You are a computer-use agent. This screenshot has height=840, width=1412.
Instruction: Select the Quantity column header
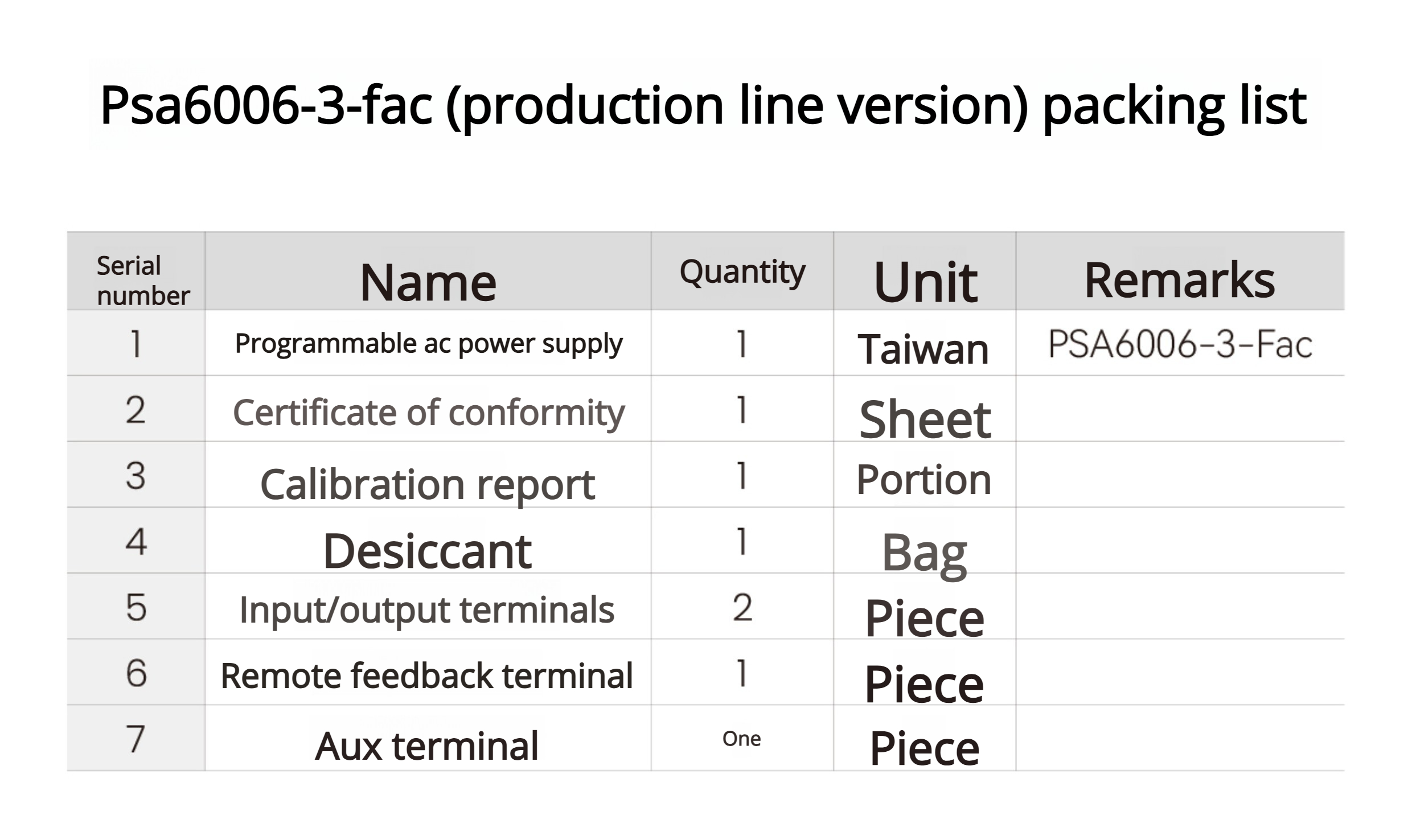(x=742, y=273)
